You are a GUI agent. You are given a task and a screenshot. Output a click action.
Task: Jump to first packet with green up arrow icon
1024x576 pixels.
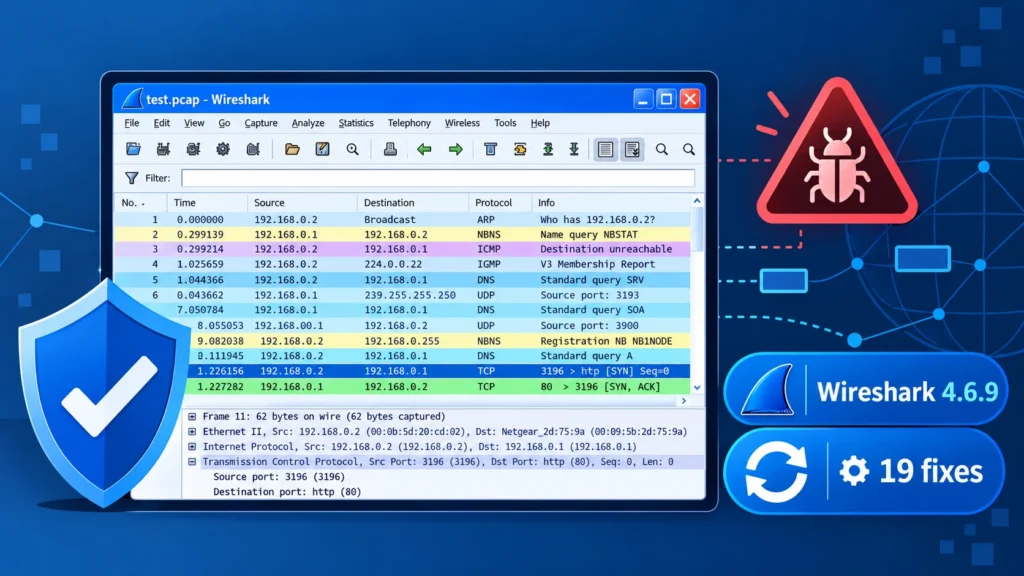click(548, 149)
